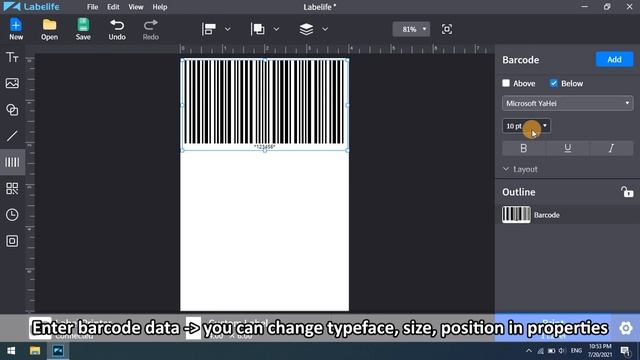This screenshot has height=360, width=640.
Task: Expand the arrange order dropdown arrow
Action: point(276,29)
